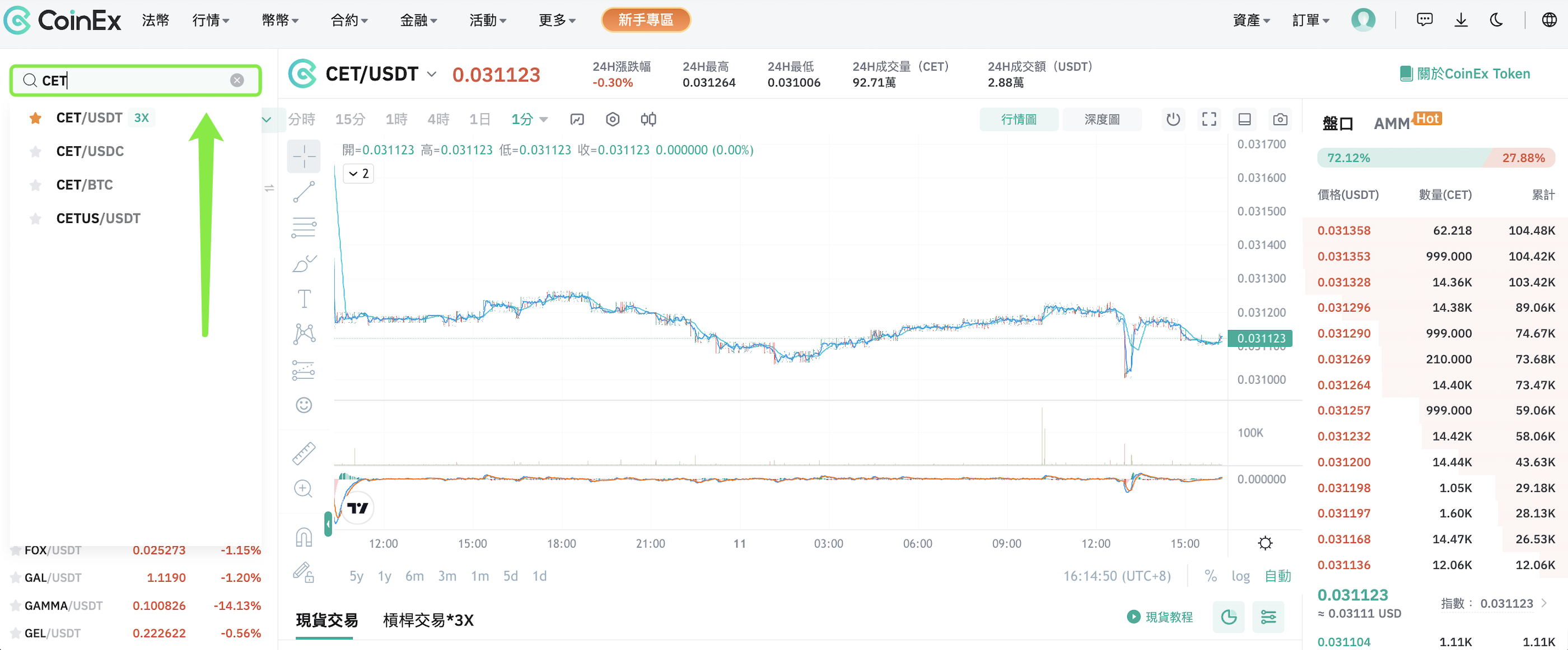Clear the search field with X
This screenshot has height=650, width=1568.
tap(237, 81)
